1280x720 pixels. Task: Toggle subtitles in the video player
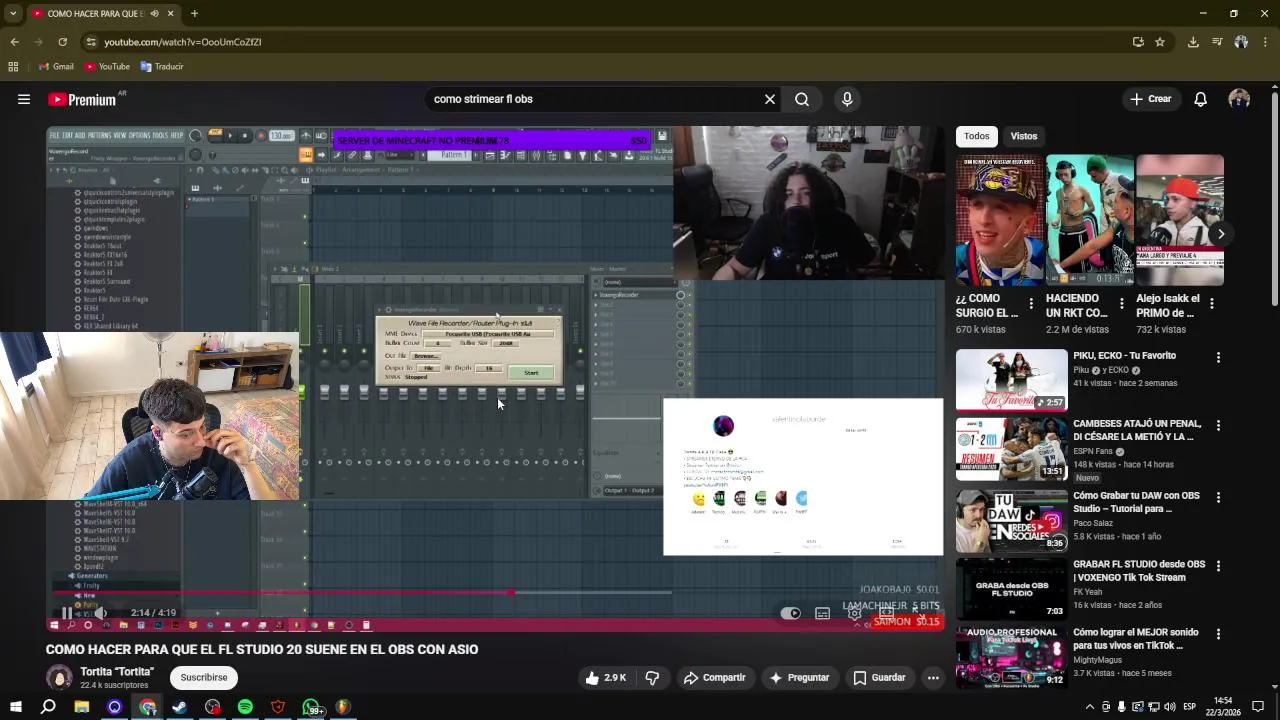coord(822,613)
